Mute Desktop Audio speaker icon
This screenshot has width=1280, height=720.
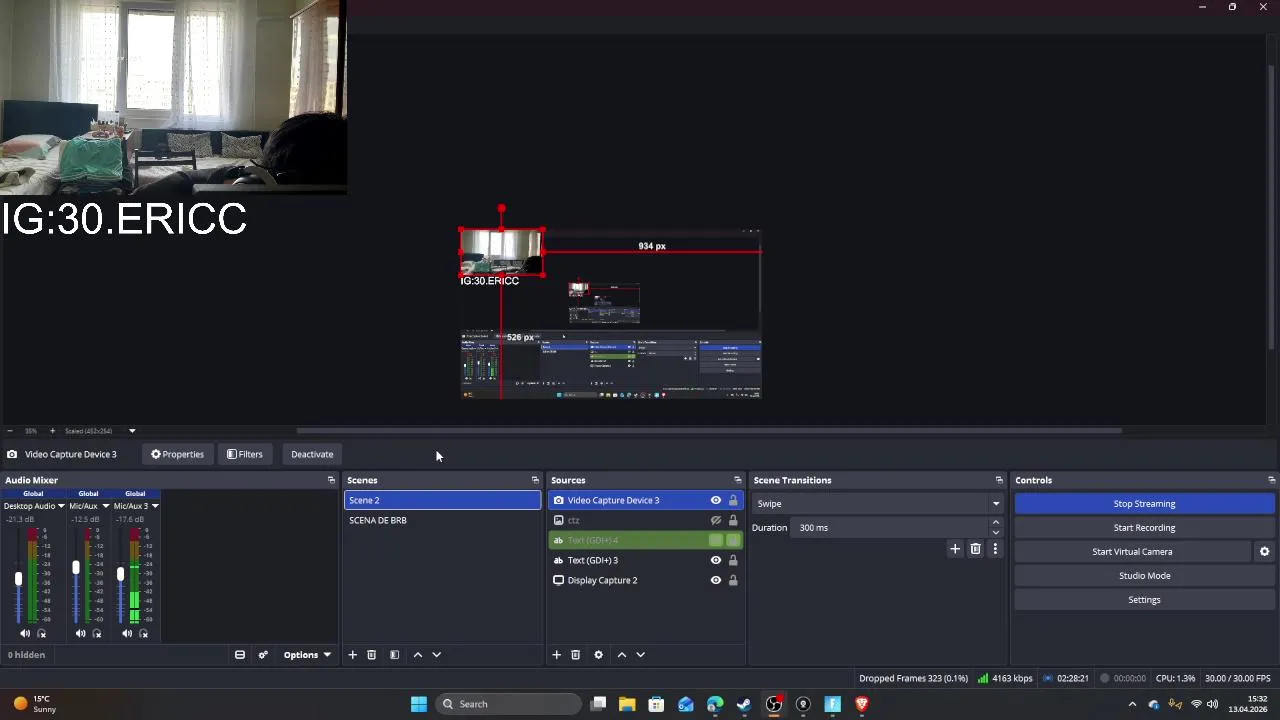25,633
